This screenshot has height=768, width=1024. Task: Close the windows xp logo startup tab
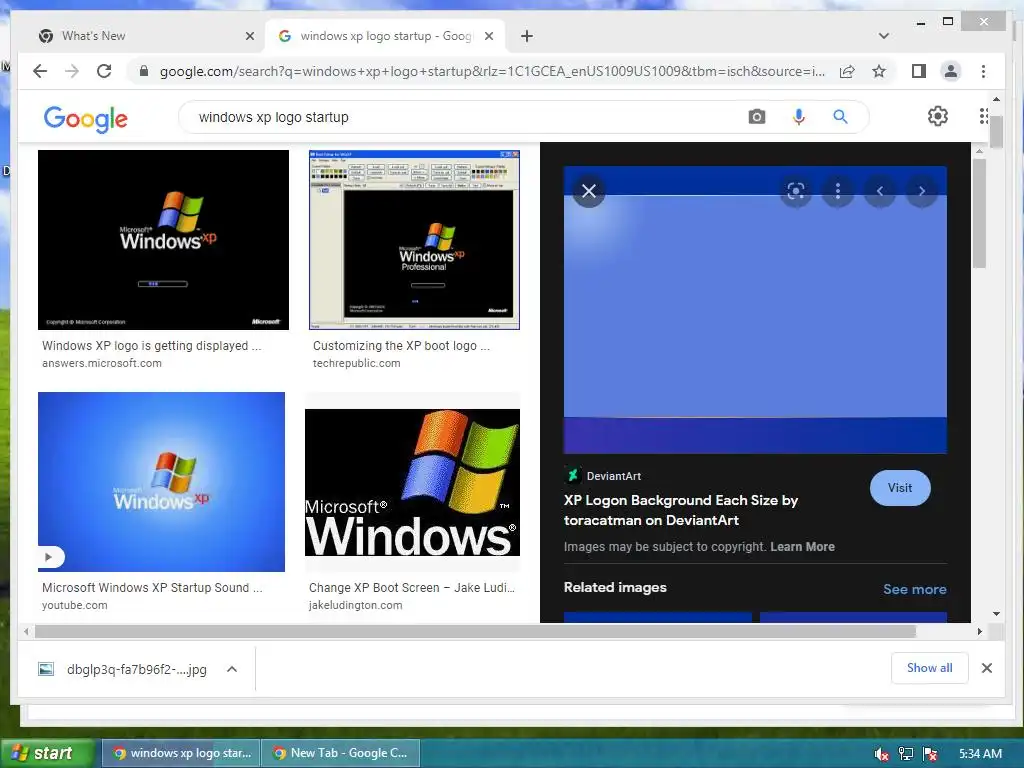pyautogui.click(x=488, y=36)
